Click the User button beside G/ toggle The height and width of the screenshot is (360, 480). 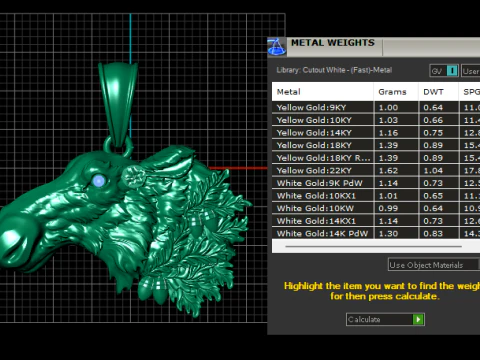(x=471, y=71)
